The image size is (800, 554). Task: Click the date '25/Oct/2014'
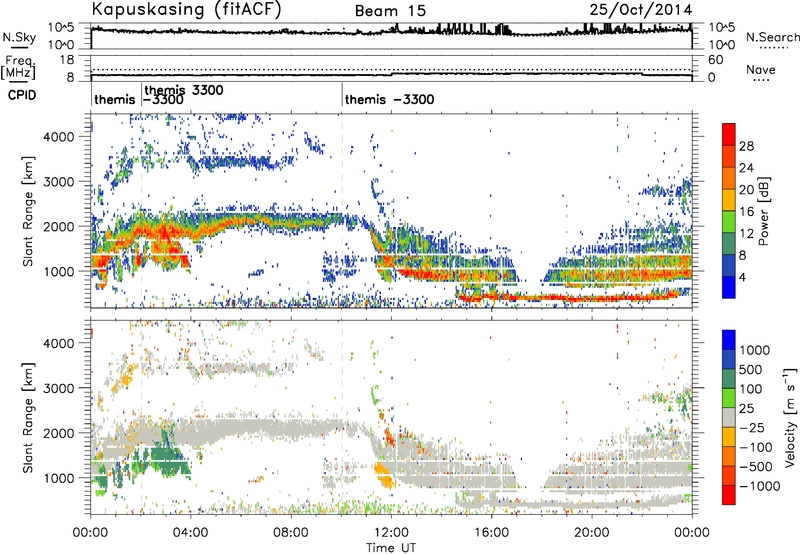click(641, 10)
